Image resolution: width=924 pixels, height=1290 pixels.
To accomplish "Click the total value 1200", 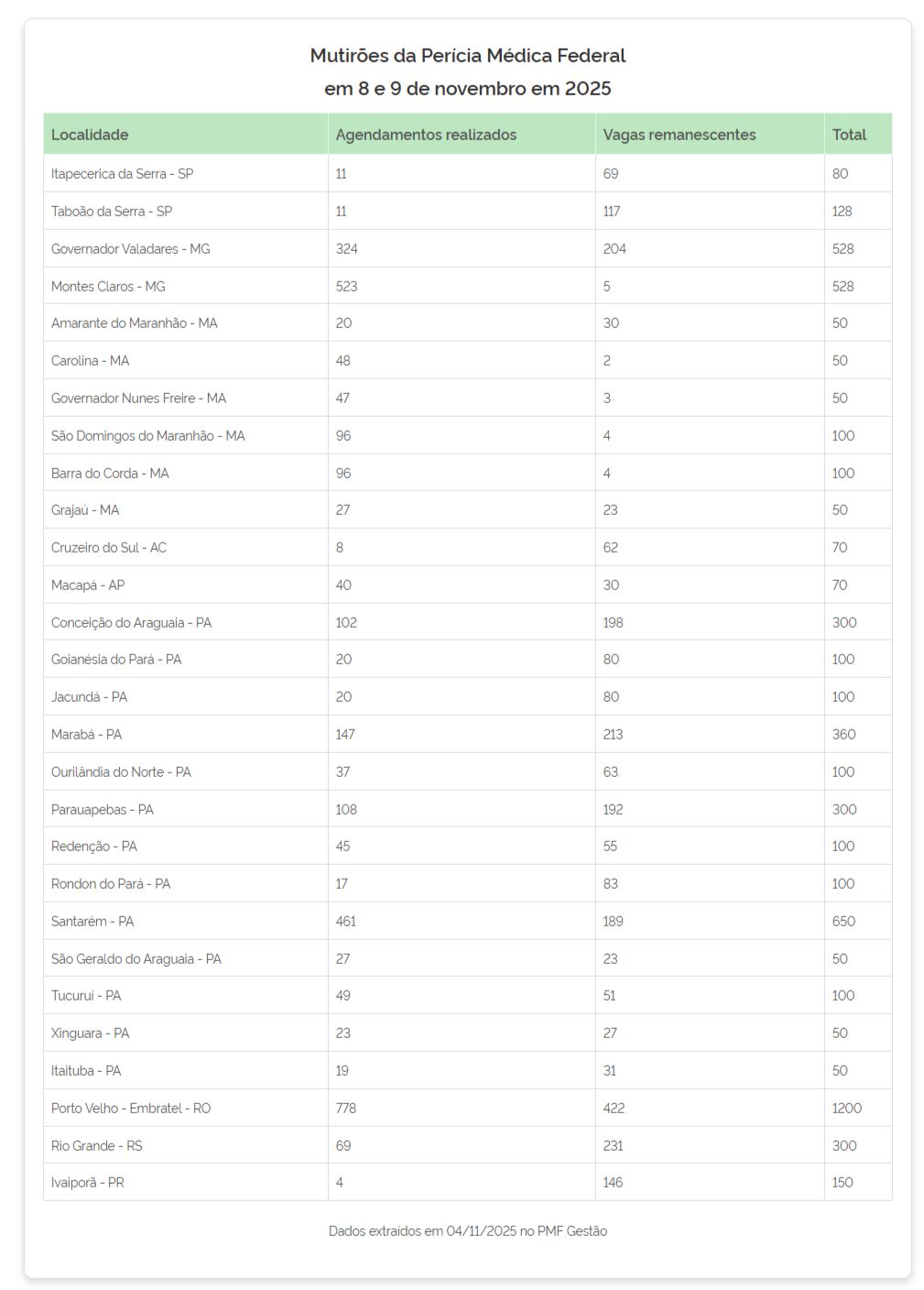I will coord(846,1109).
